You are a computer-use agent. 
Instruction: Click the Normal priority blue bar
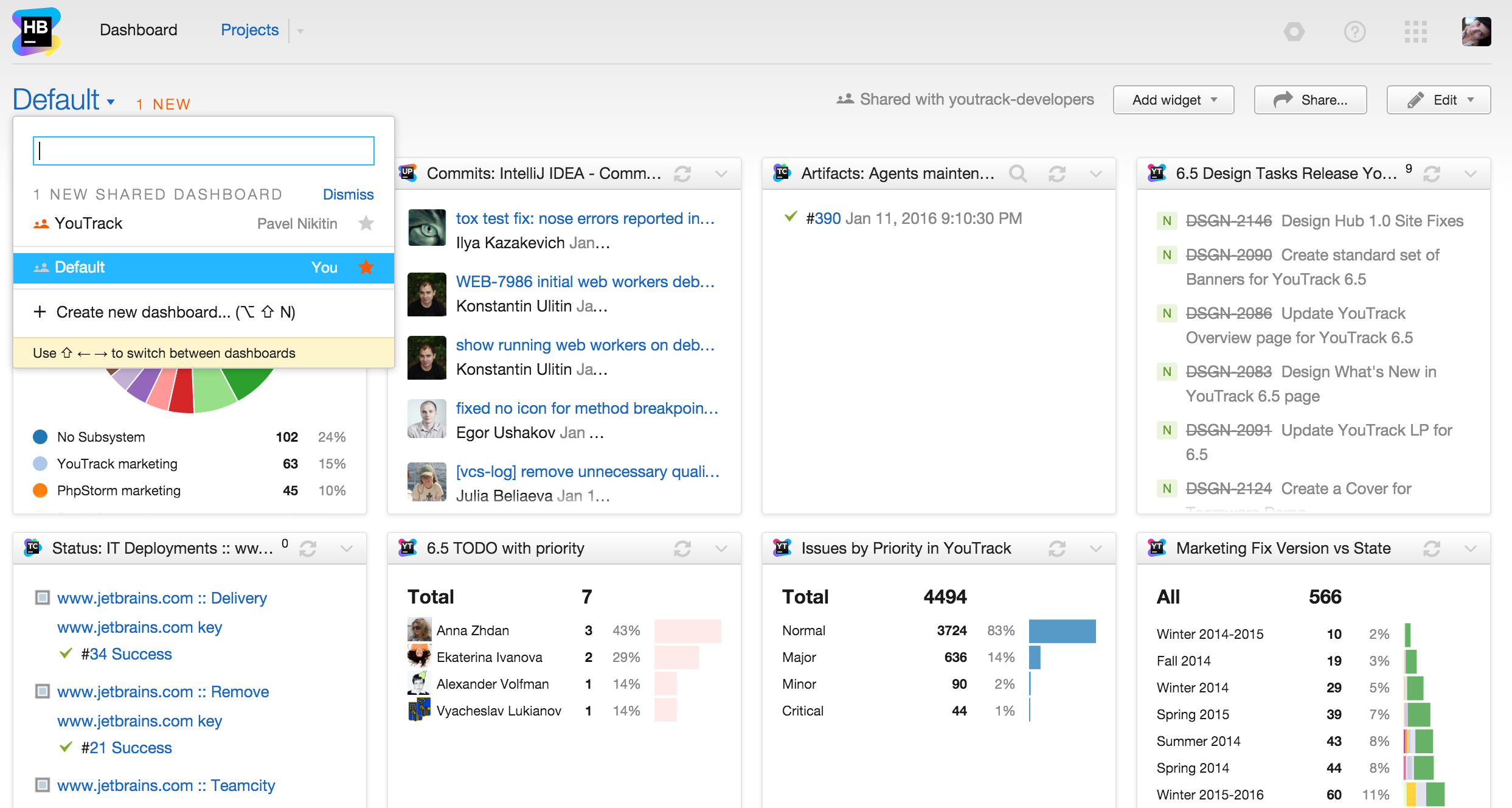point(1062,631)
